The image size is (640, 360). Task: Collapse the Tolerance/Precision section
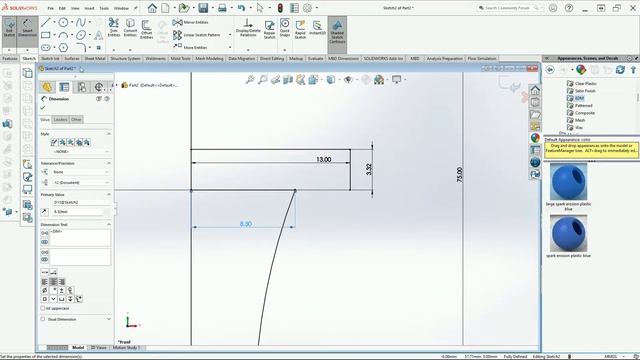click(109, 163)
